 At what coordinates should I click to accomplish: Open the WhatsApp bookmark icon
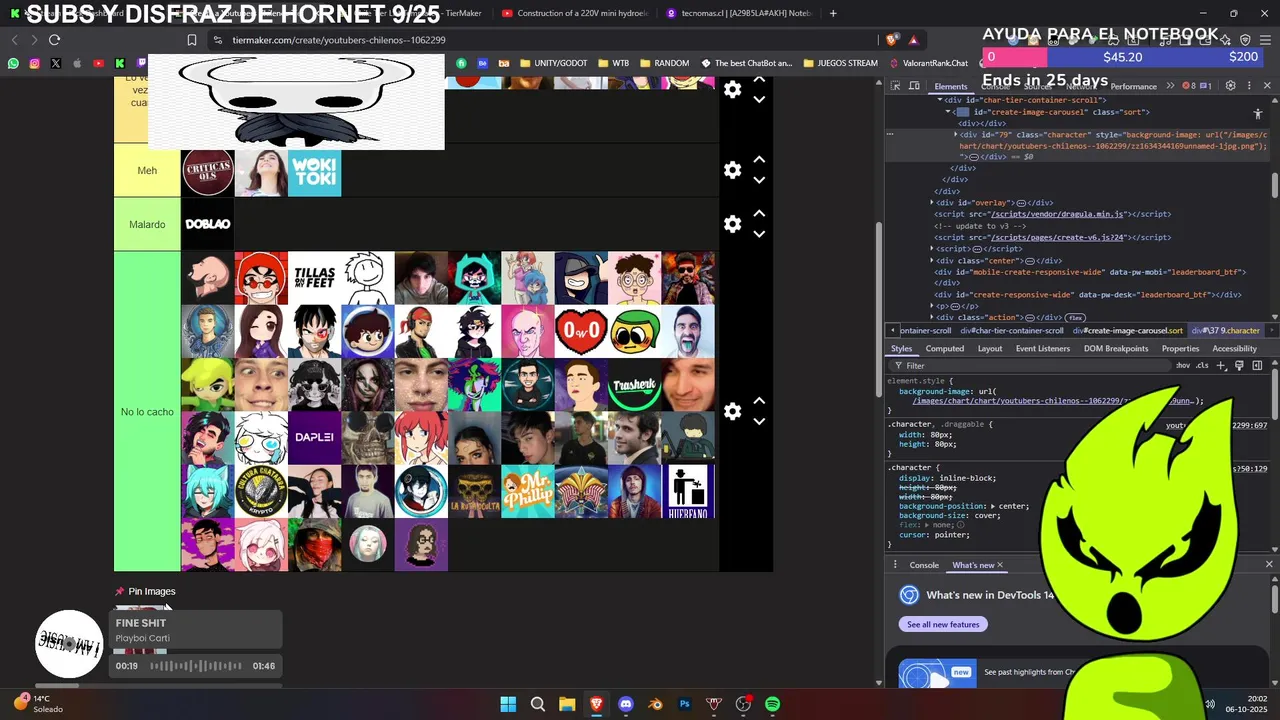tap(13, 63)
